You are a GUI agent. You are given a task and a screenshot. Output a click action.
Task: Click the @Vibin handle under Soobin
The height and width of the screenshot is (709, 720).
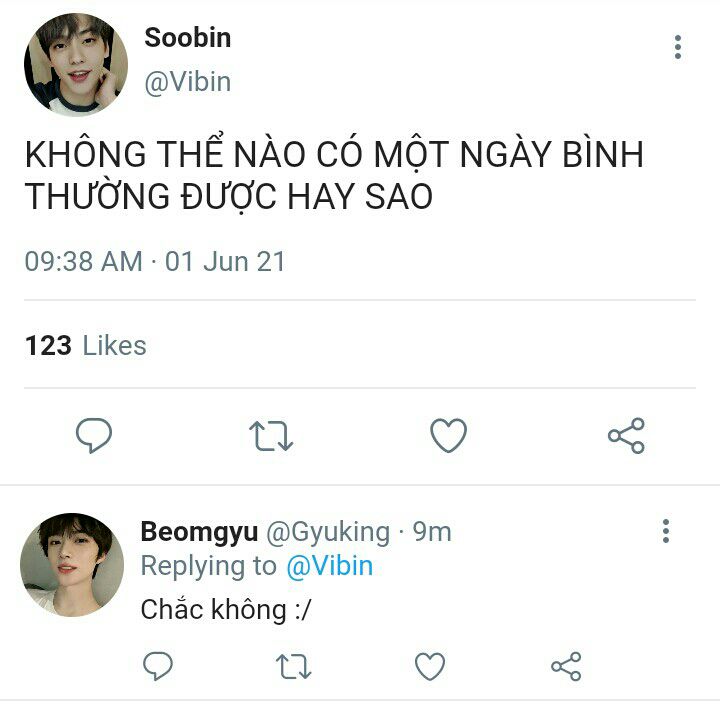(187, 82)
